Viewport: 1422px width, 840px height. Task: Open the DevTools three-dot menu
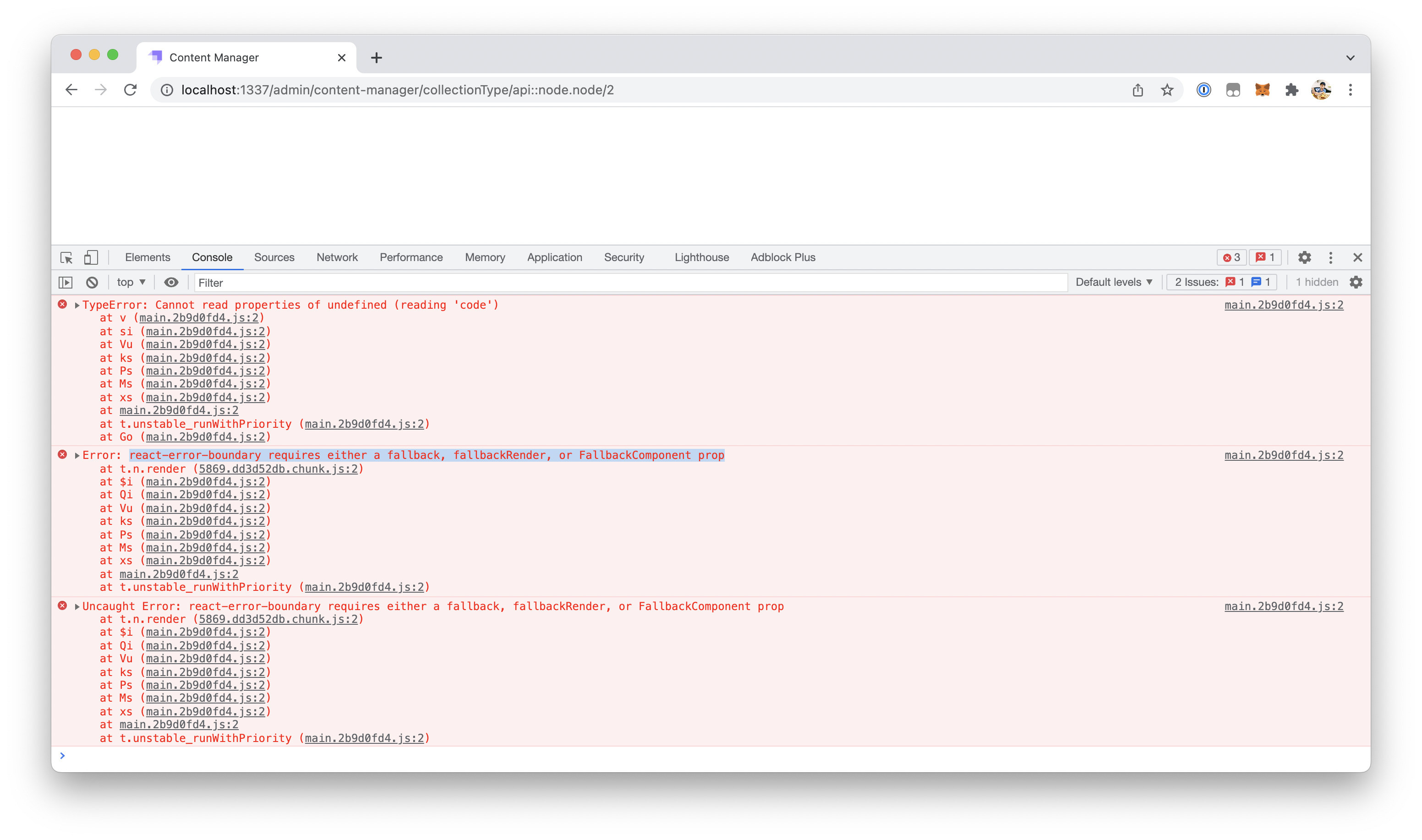pyautogui.click(x=1330, y=257)
